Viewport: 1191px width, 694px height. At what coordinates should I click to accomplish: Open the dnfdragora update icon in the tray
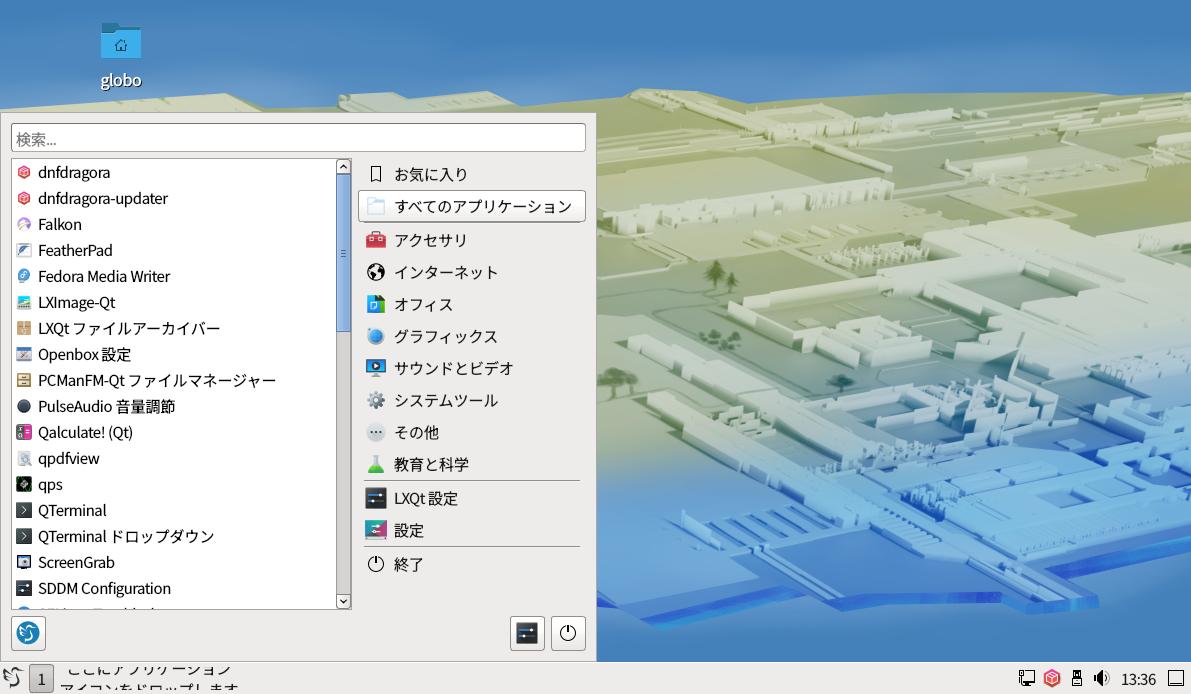coord(1052,678)
